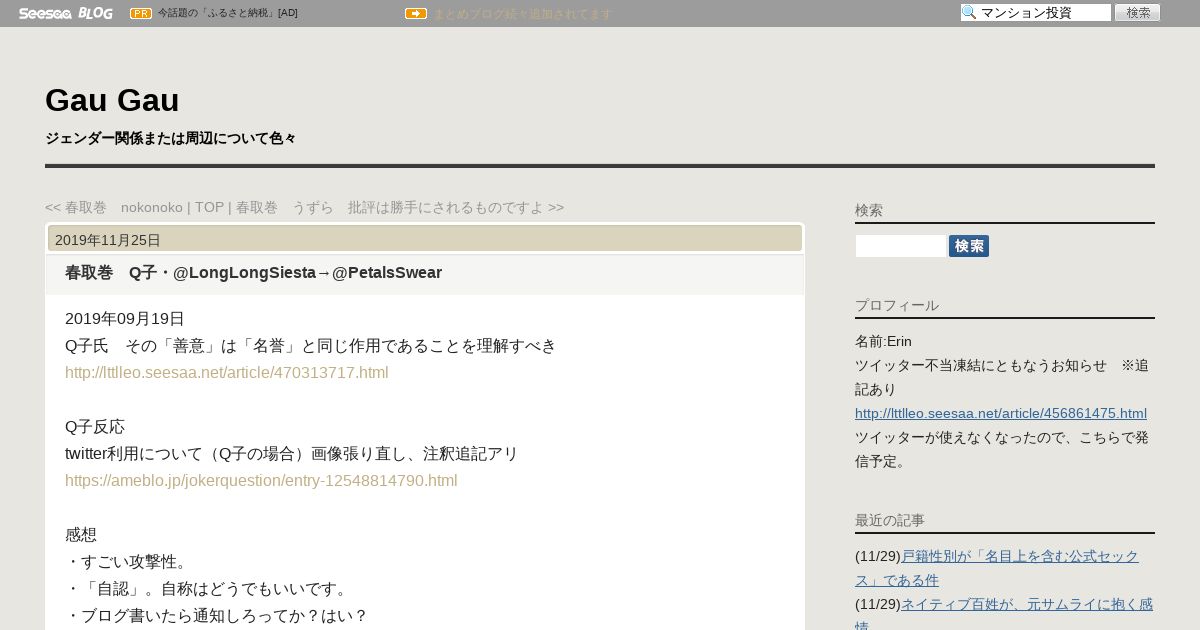Click the プロフィール heading

coord(897,305)
